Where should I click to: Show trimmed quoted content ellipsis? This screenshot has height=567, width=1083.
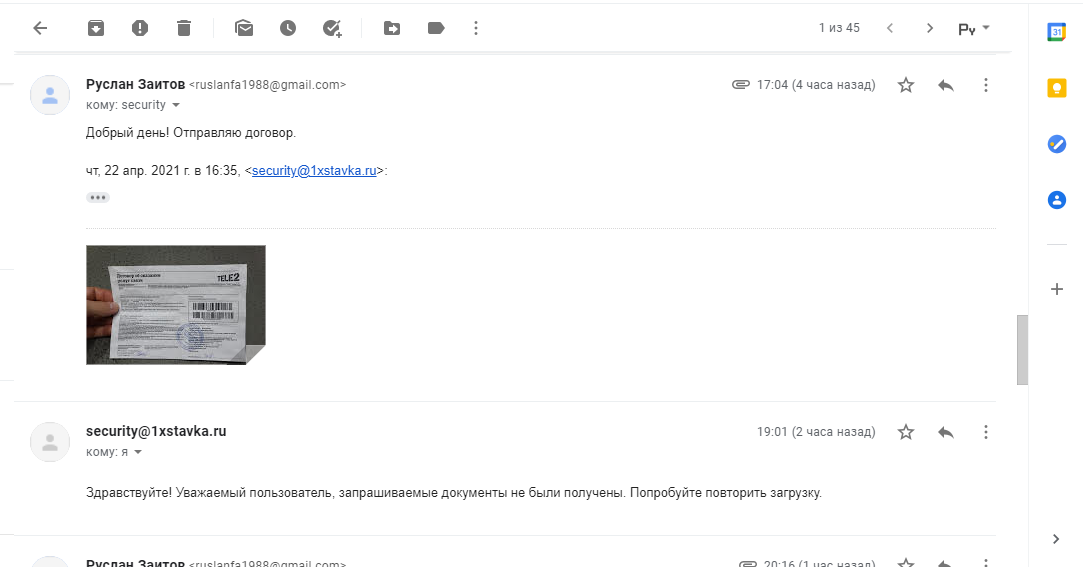98,198
